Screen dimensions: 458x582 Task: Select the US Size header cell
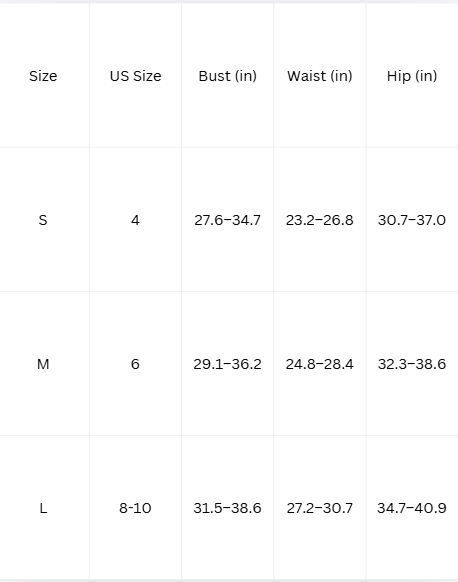(135, 76)
